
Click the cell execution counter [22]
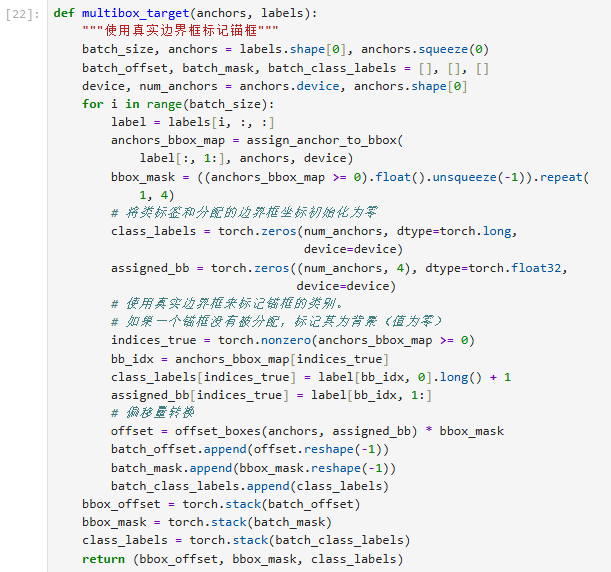pyautogui.click(x=23, y=14)
